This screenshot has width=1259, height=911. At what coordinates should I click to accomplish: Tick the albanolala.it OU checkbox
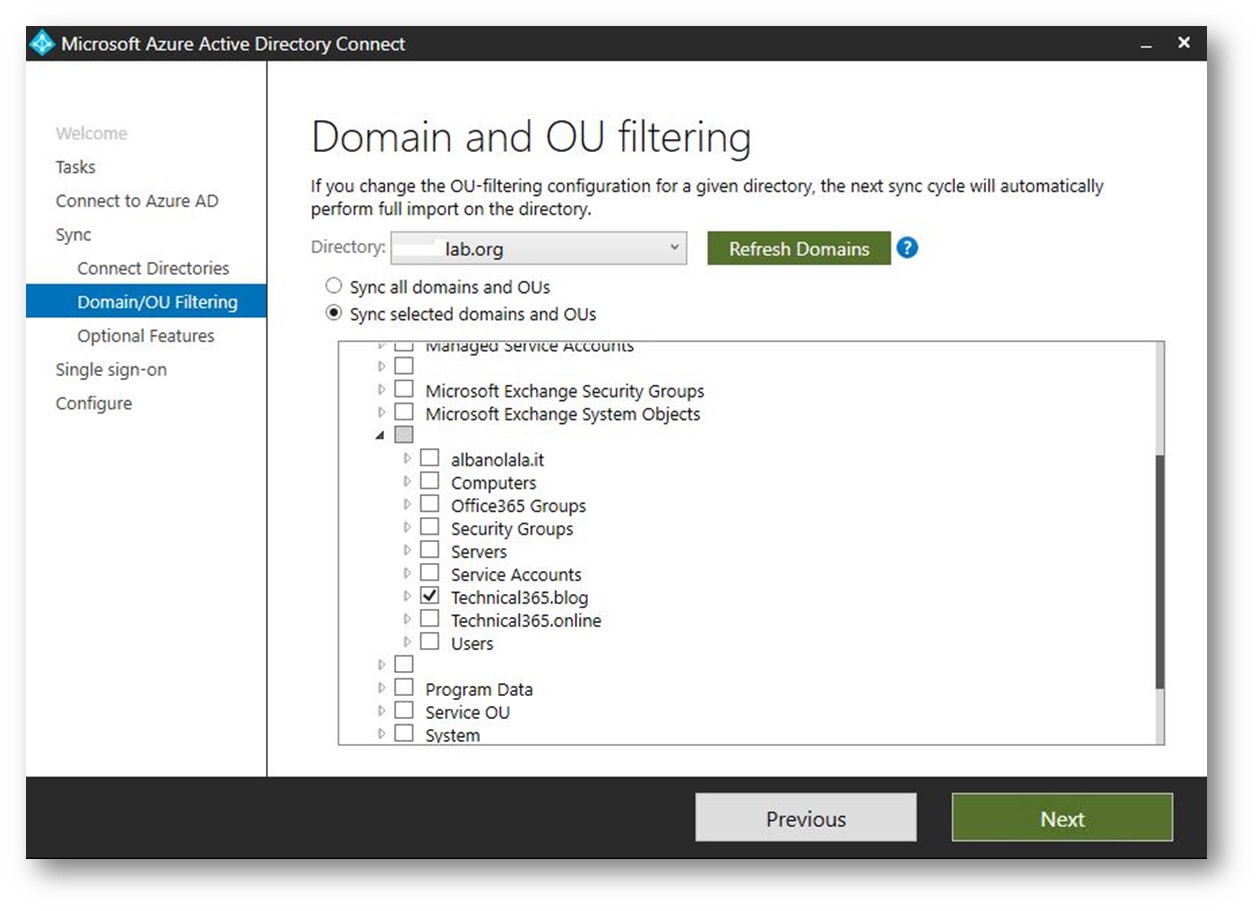(430, 458)
